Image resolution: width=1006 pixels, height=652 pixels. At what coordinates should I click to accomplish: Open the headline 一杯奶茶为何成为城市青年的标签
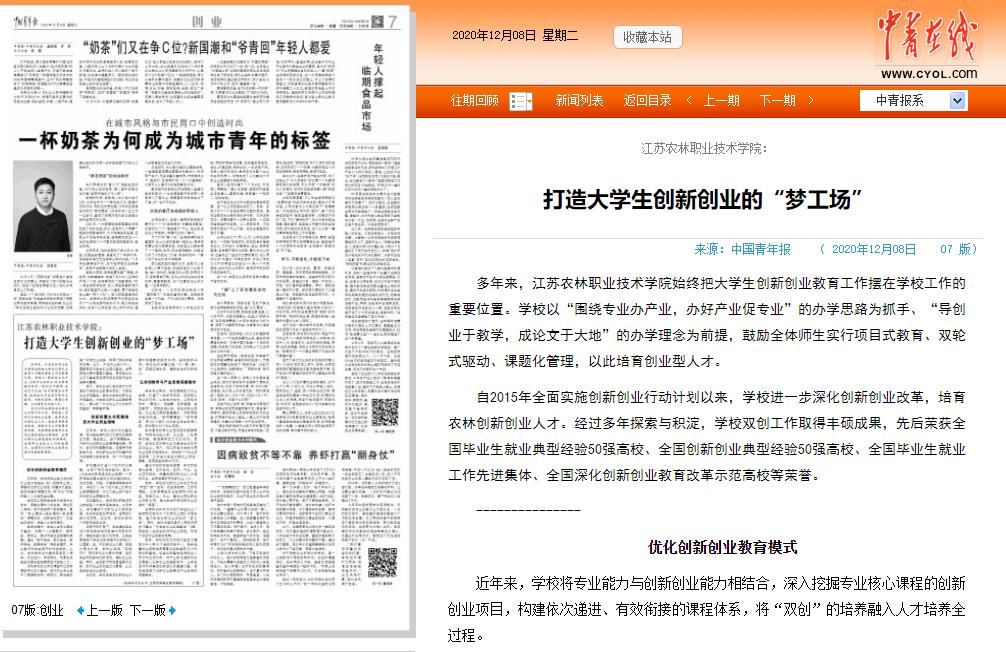[175, 141]
